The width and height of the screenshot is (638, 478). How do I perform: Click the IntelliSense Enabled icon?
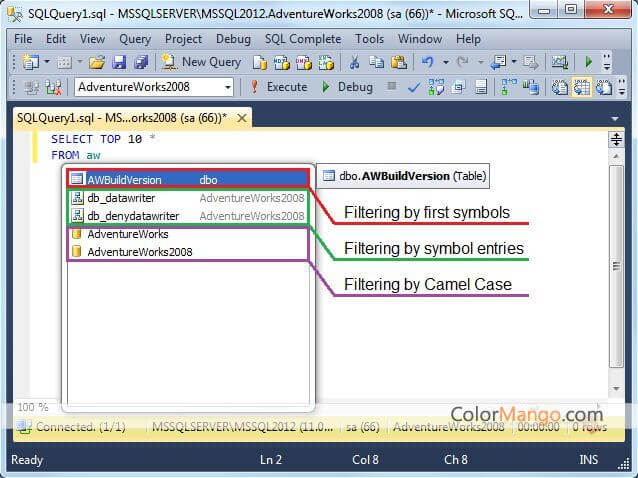coord(481,87)
